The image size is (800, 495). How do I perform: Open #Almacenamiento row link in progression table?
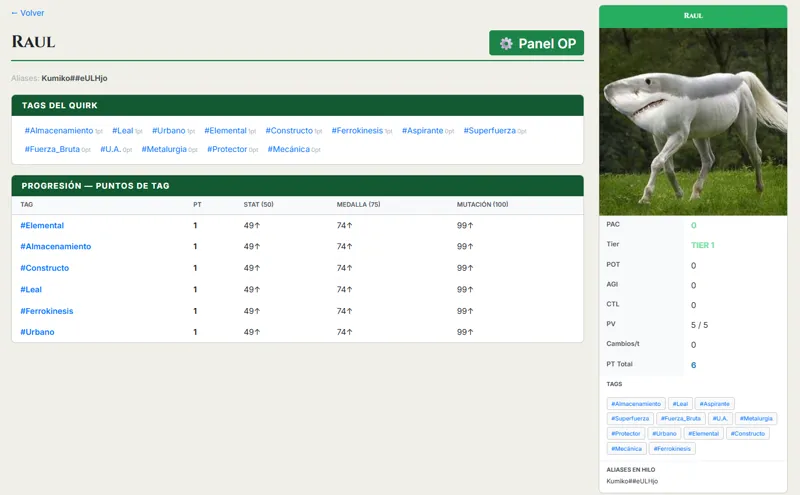56,246
